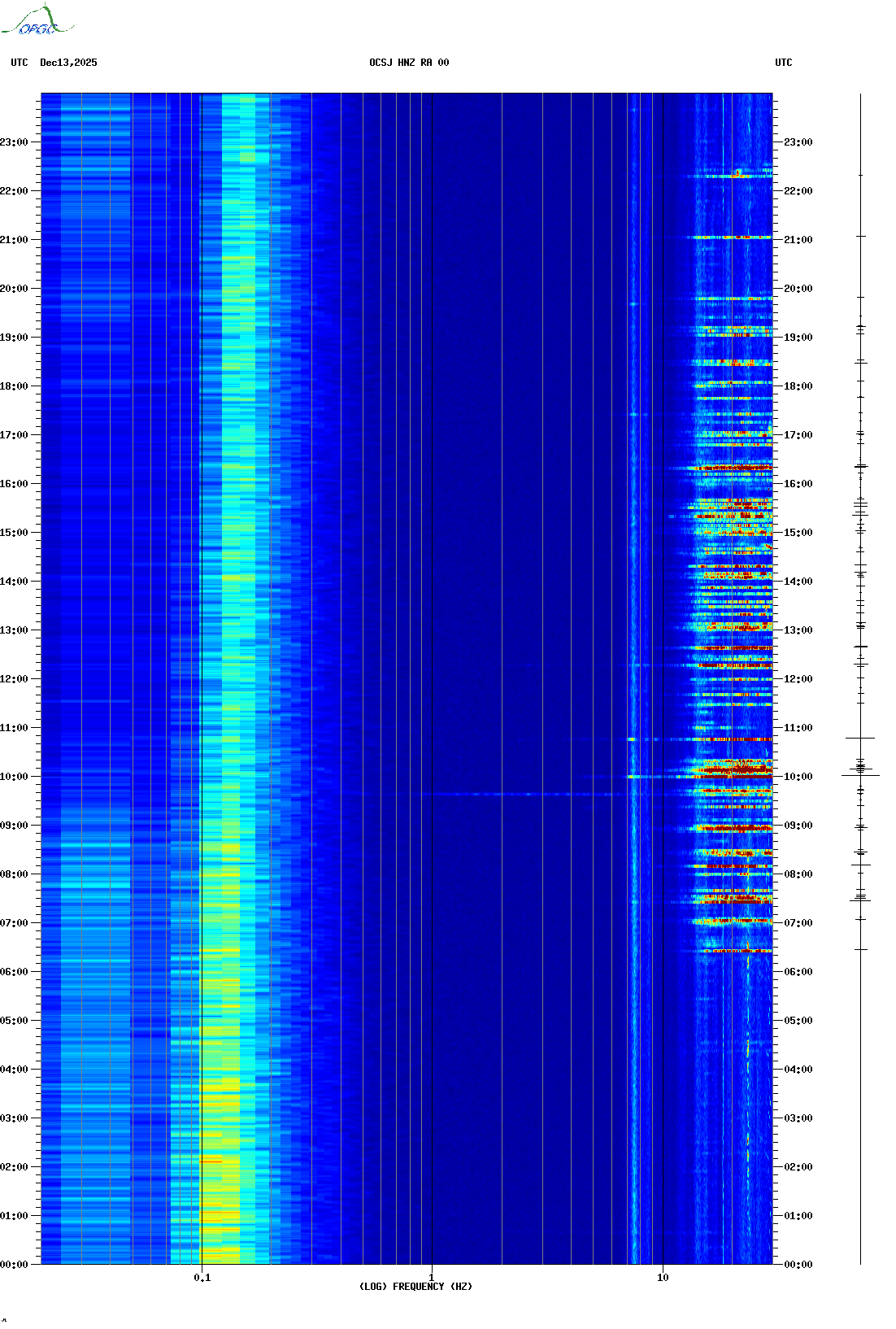This screenshot has height=1329, width=896.
Task: Click the 1 Hz frequency tick label
Action: 431,1277
